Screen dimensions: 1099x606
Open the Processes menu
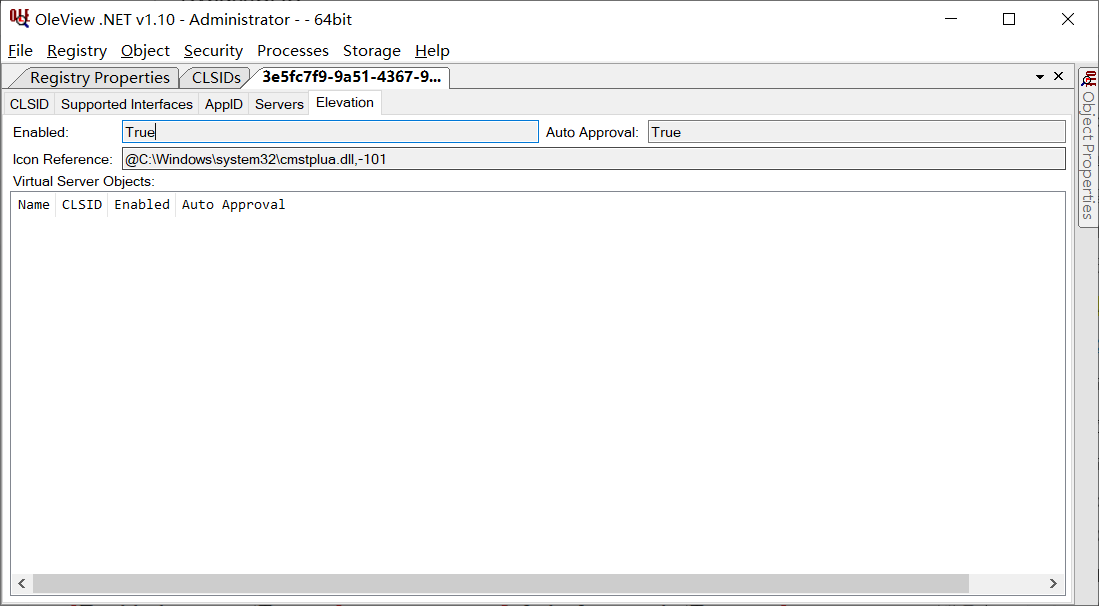292,50
